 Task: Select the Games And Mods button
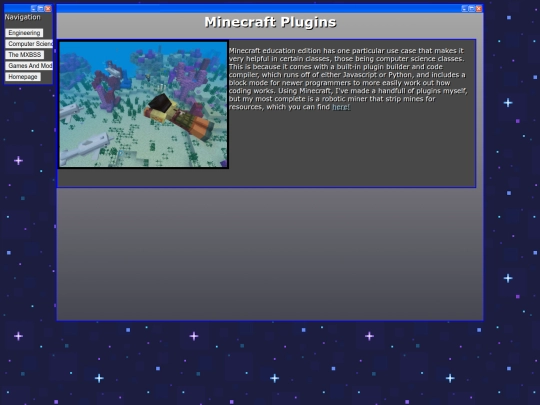(29, 66)
